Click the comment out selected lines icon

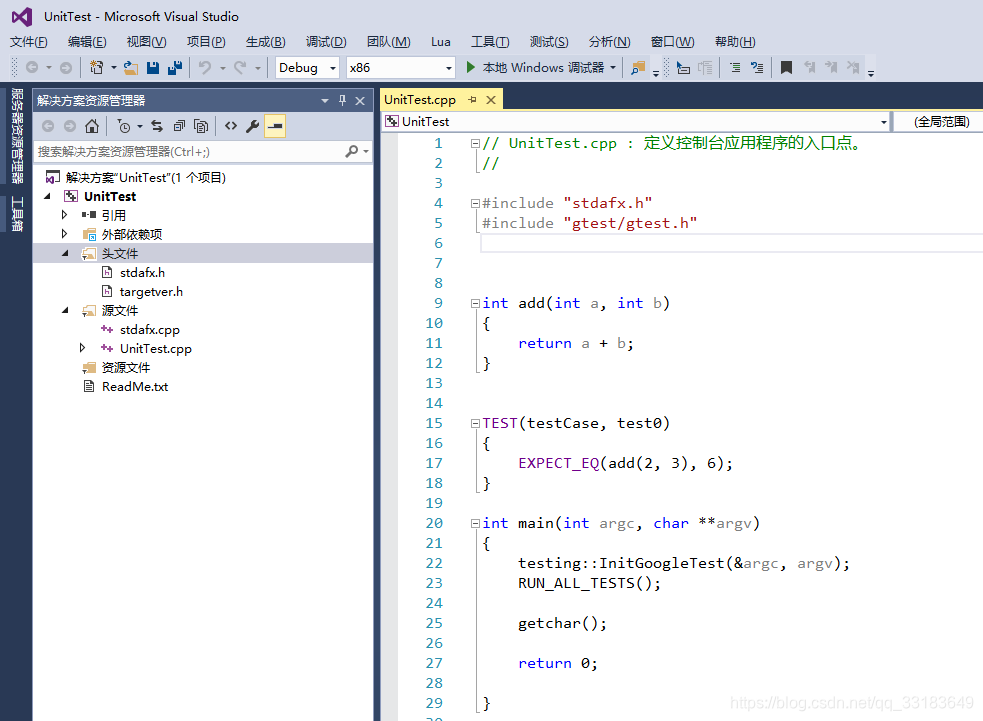click(735, 67)
